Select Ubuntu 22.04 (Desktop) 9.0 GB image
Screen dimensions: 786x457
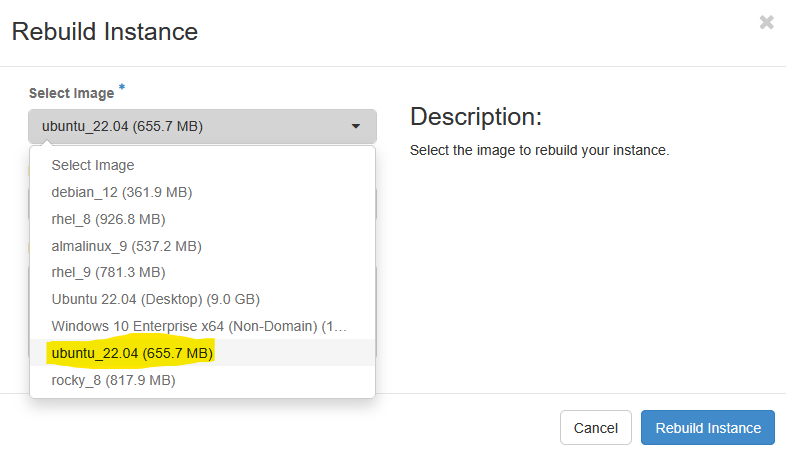(x=203, y=300)
